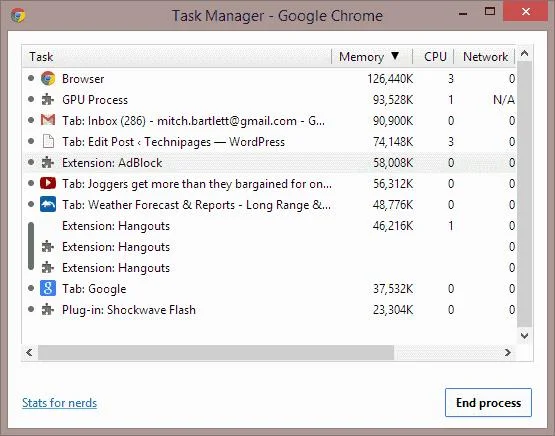This screenshot has height=436, width=555.
Task: Sort processes by the Memory column header
Action: (372, 57)
